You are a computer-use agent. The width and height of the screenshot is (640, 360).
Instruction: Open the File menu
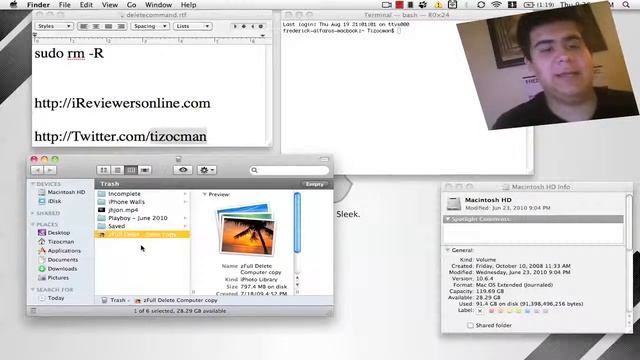[64, 5]
